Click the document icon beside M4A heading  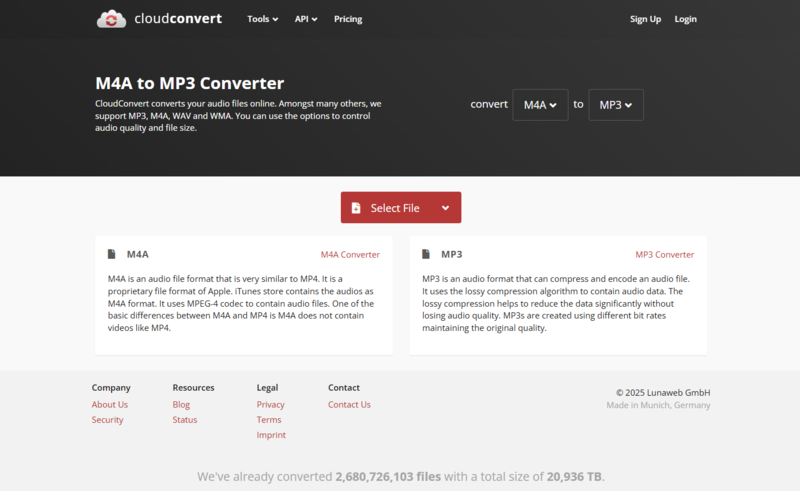click(112, 254)
